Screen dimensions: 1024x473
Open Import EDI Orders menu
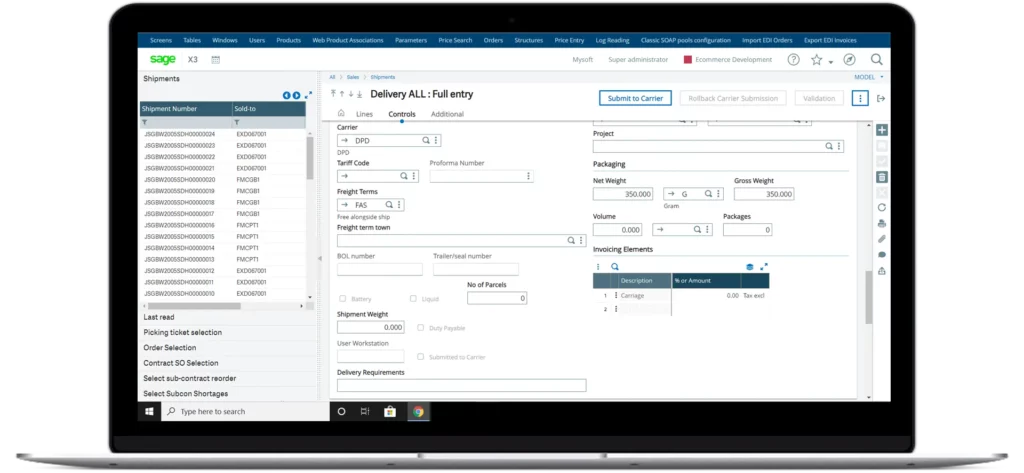point(767,41)
